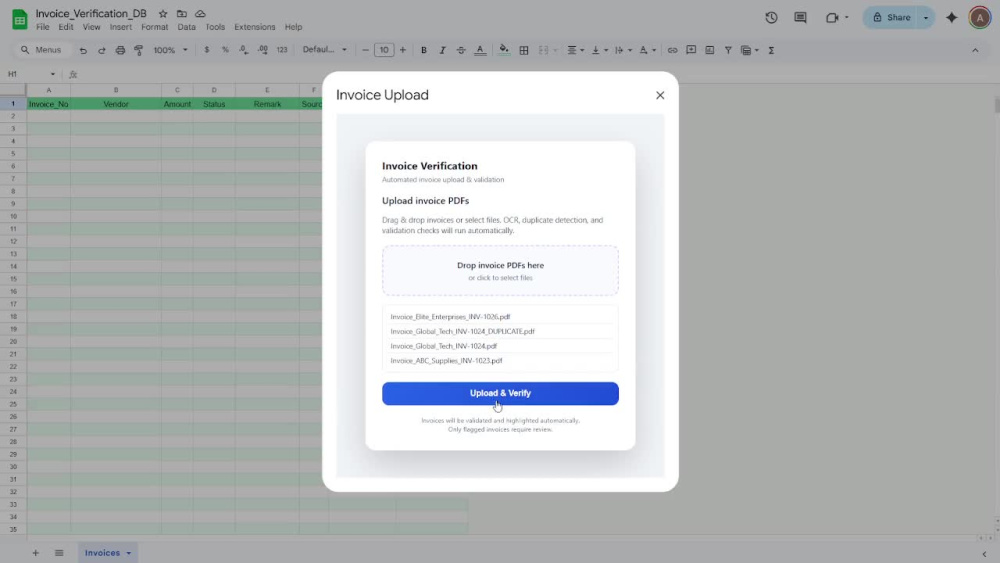Click the Insert link icon
Image resolution: width=1000 pixels, height=563 pixels.
coord(672,50)
